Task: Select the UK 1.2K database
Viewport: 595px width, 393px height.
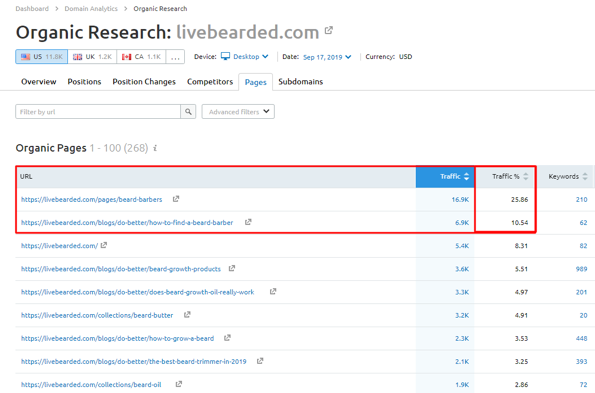Action: pos(92,57)
